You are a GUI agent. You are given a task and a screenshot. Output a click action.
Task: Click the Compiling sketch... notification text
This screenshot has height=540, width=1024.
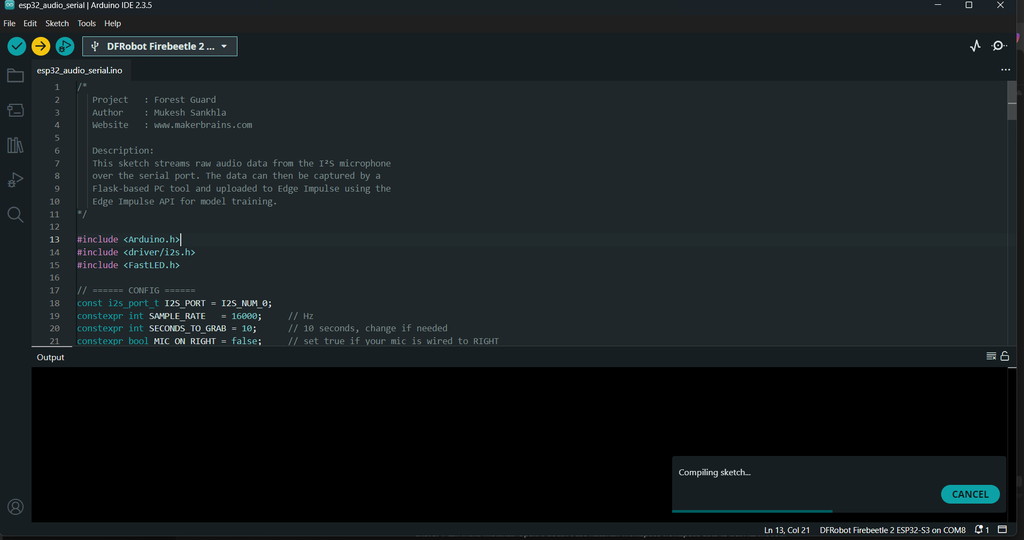point(714,472)
